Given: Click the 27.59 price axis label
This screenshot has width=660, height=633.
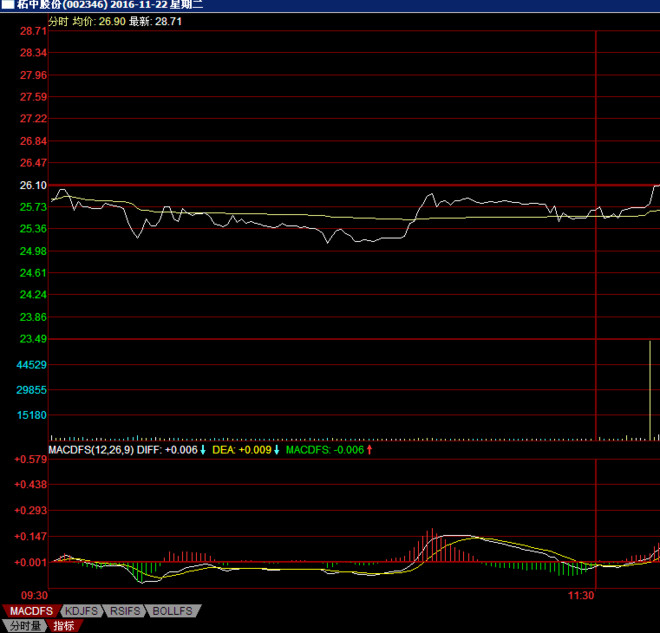Looking at the screenshot, I should [33, 97].
